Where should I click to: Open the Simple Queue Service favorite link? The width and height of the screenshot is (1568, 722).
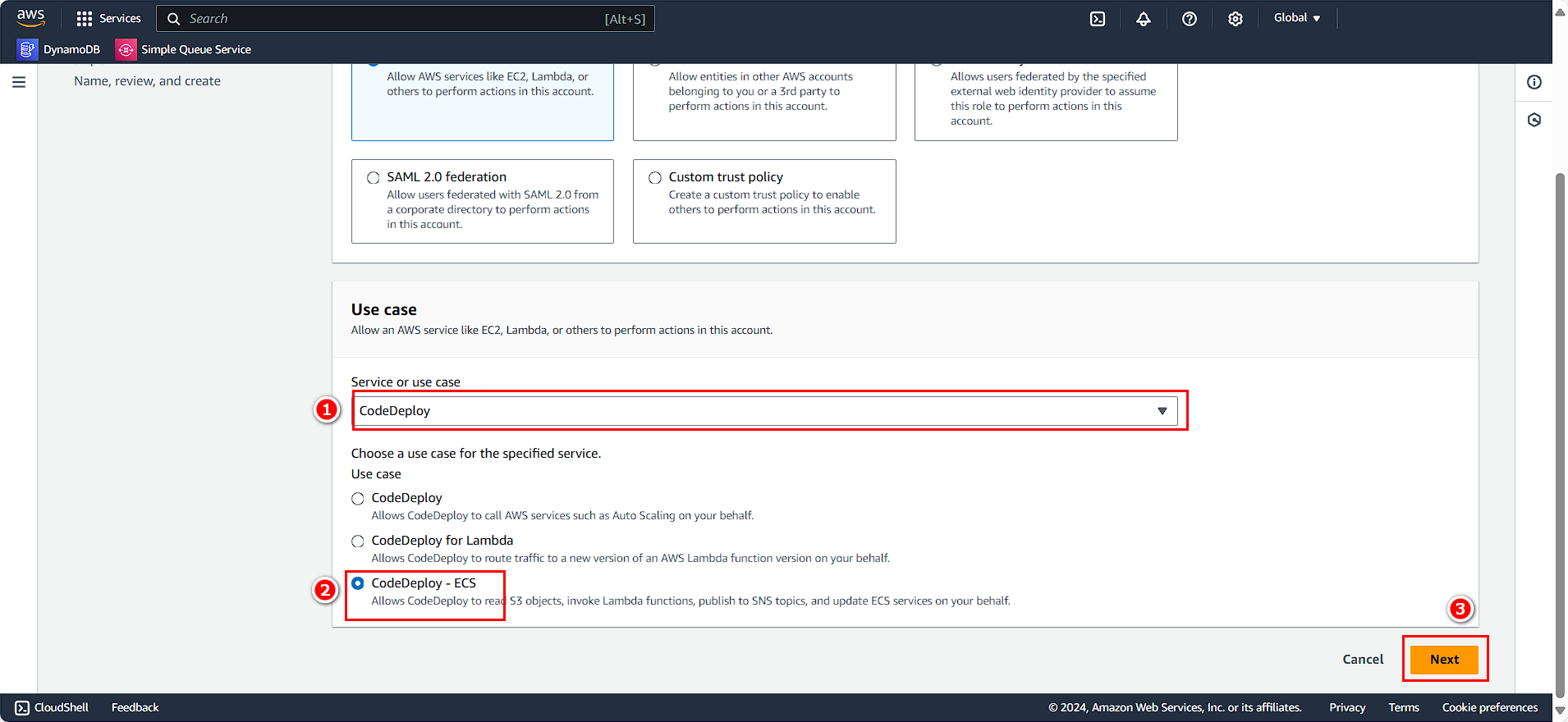(196, 49)
